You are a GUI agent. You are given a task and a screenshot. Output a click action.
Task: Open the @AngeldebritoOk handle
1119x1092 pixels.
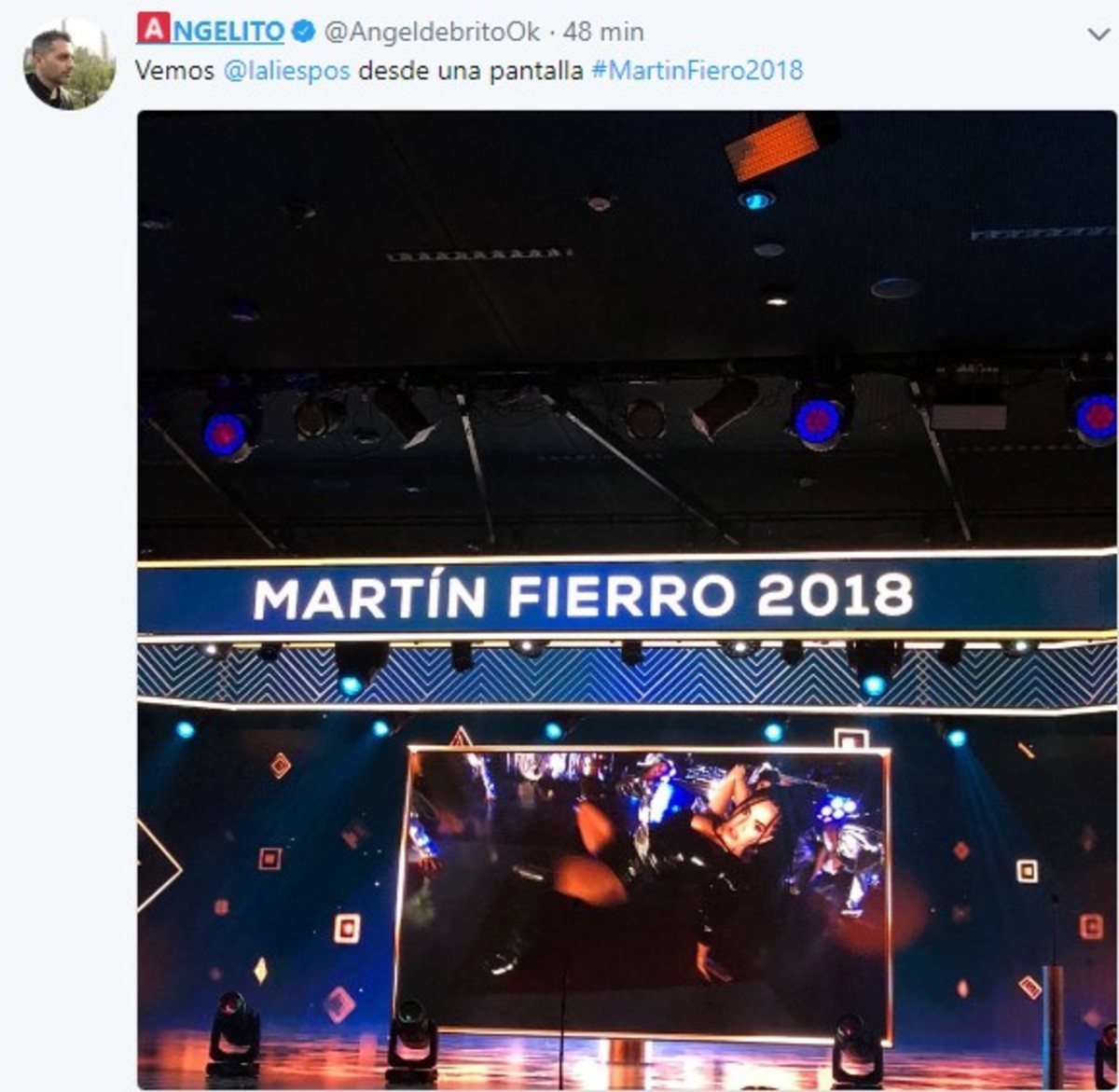(x=432, y=32)
